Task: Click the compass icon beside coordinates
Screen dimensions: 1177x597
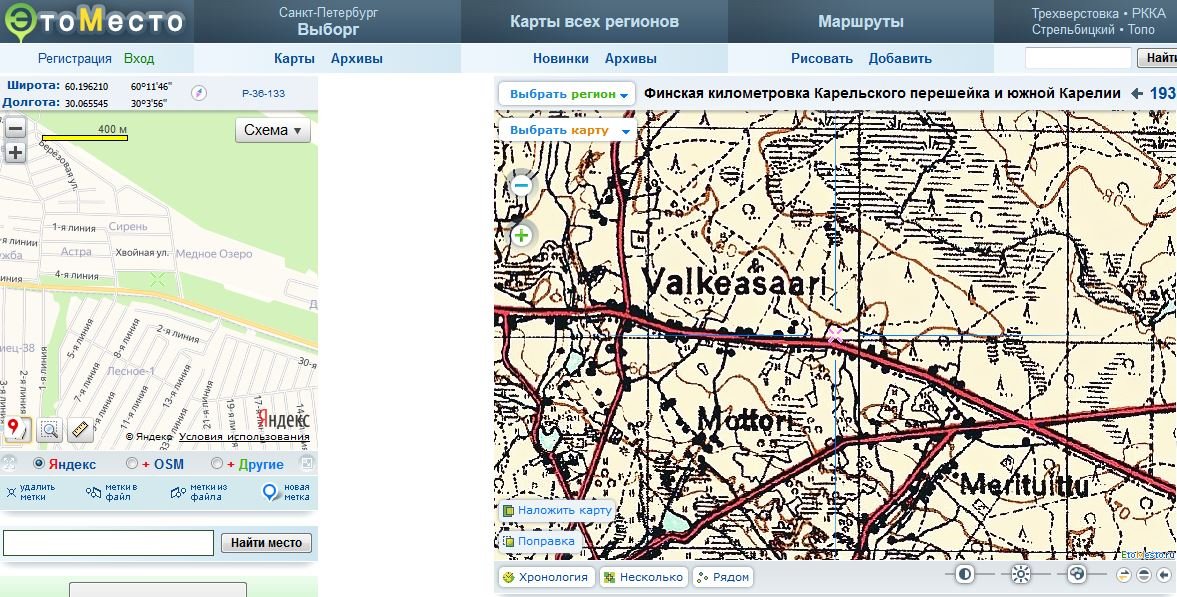Action: [198, 93]
